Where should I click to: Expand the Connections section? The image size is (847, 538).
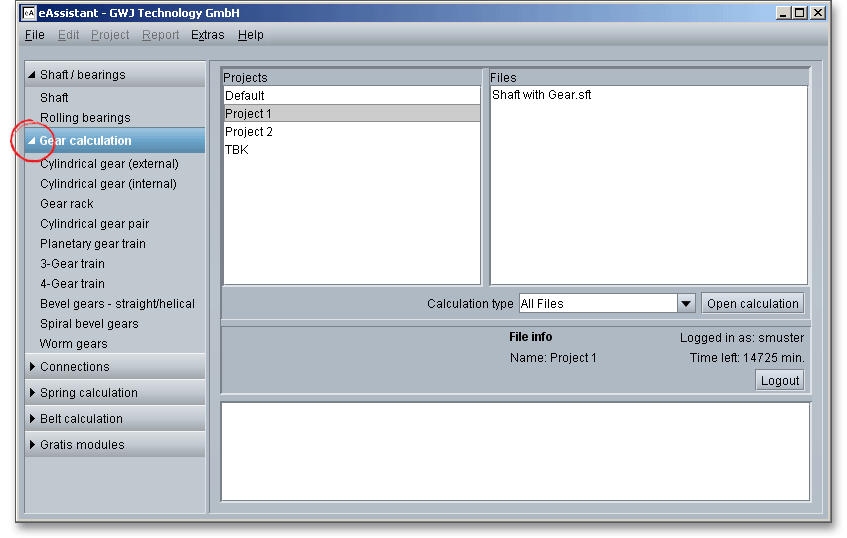point(32,367)
